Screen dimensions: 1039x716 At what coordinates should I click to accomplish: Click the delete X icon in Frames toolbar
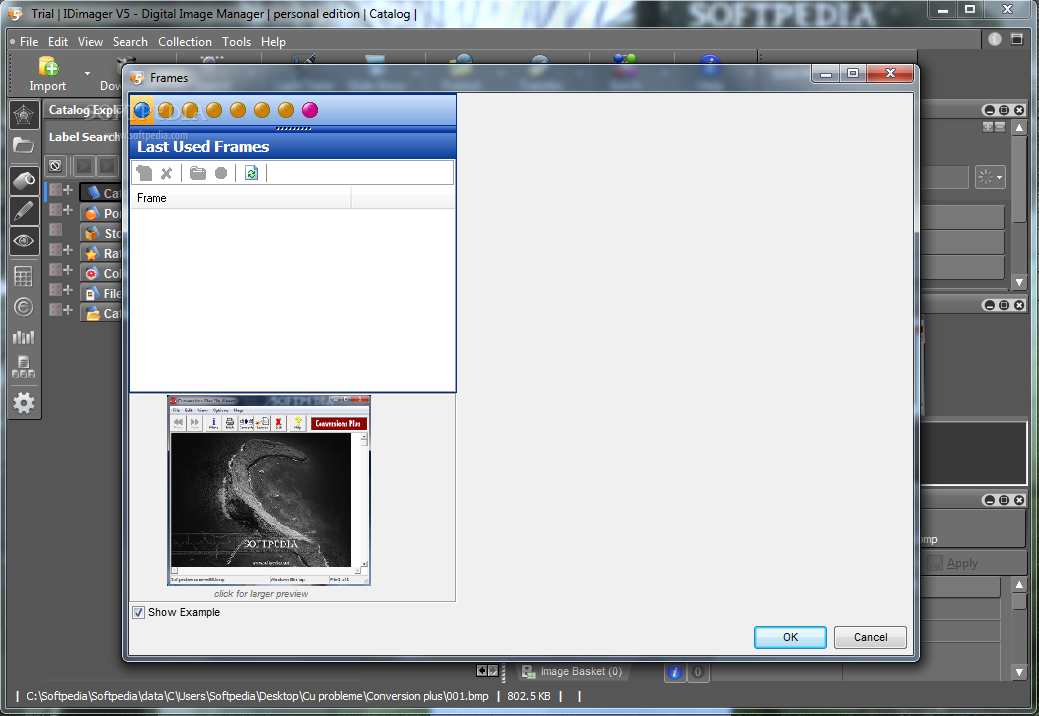[166, 173]
